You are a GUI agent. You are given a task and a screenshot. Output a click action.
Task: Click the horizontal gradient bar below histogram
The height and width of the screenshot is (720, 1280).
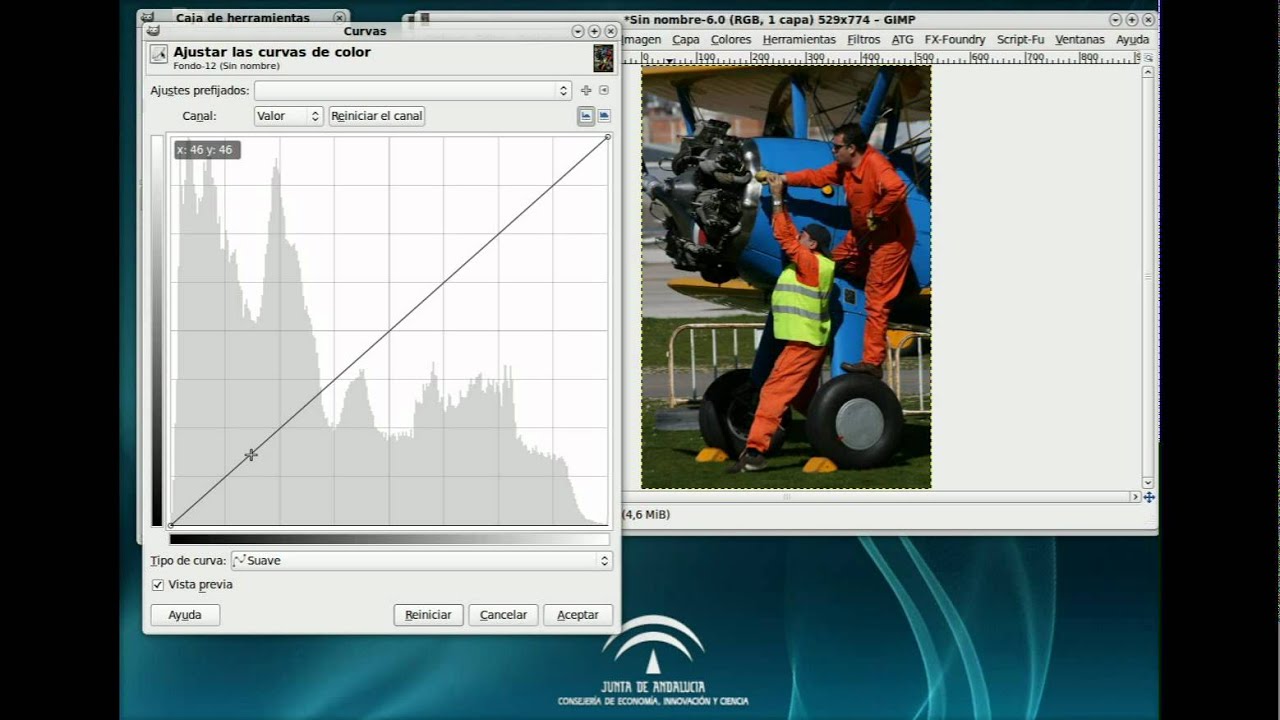(x=389, y=539)
